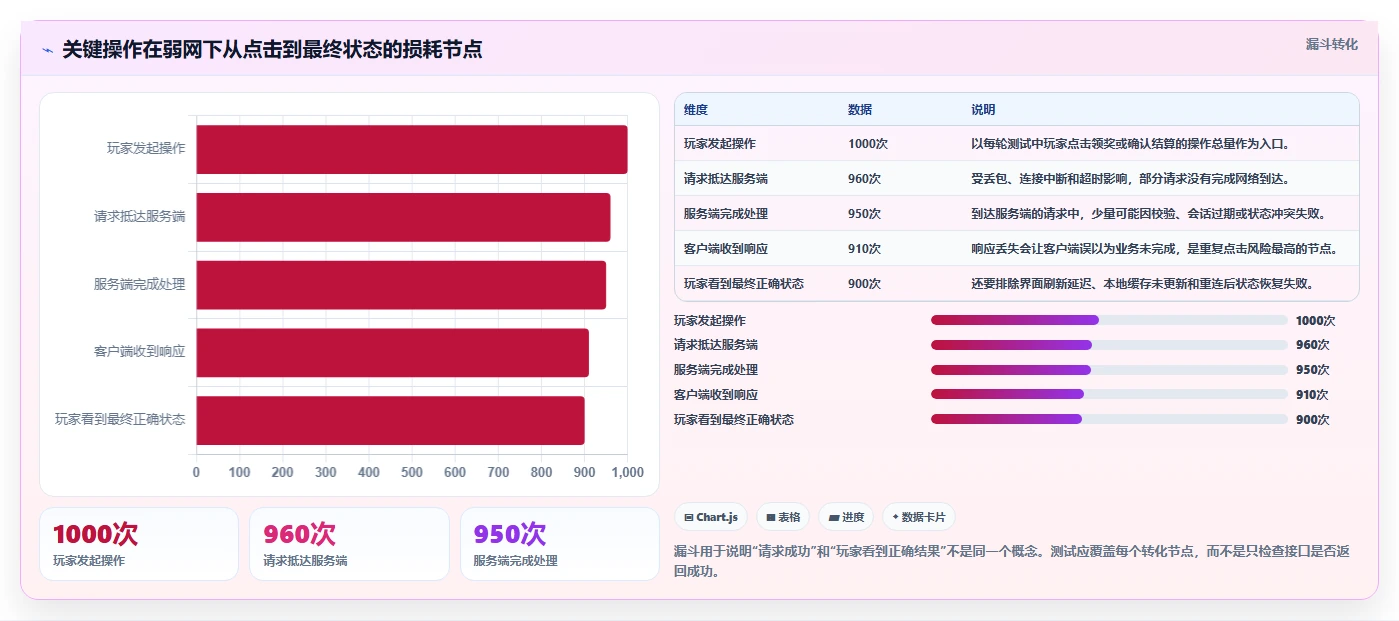Select the 数据卡片 chip

coord(918,517)
